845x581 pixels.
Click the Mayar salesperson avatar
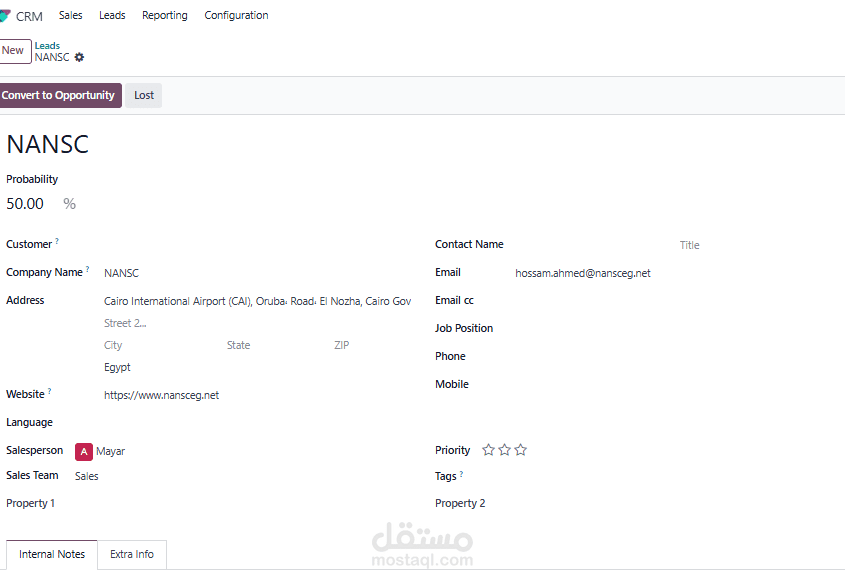point(84,452)
